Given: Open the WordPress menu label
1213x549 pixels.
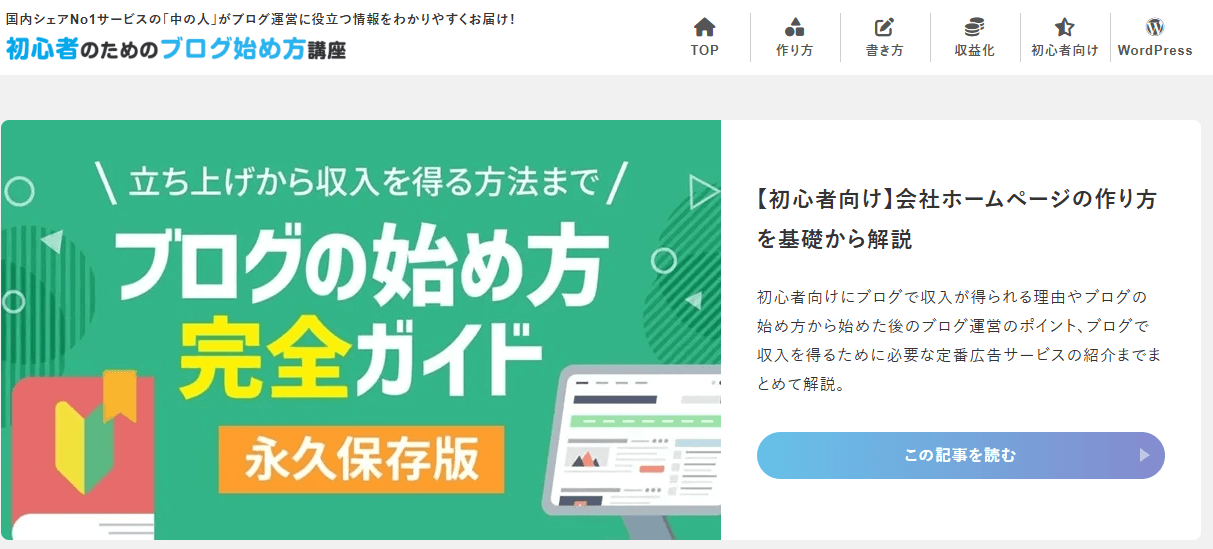Looking at the screenshot, I should (x=1155, y=51).
